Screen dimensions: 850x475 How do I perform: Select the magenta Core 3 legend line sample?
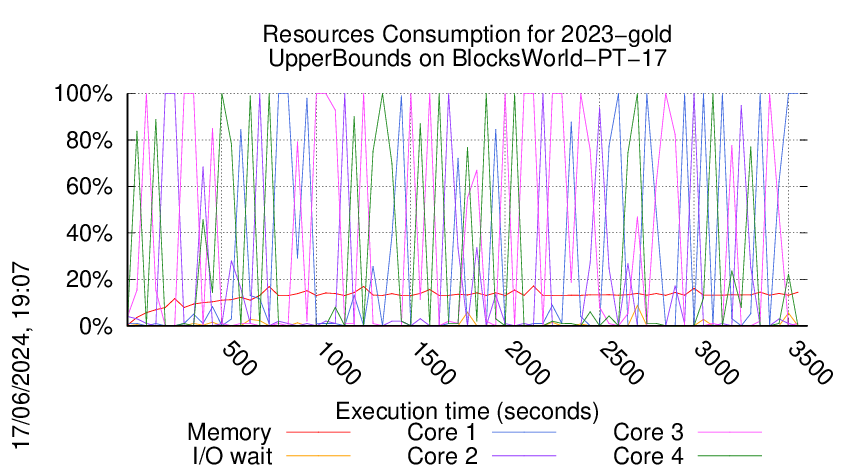(730, 432)
